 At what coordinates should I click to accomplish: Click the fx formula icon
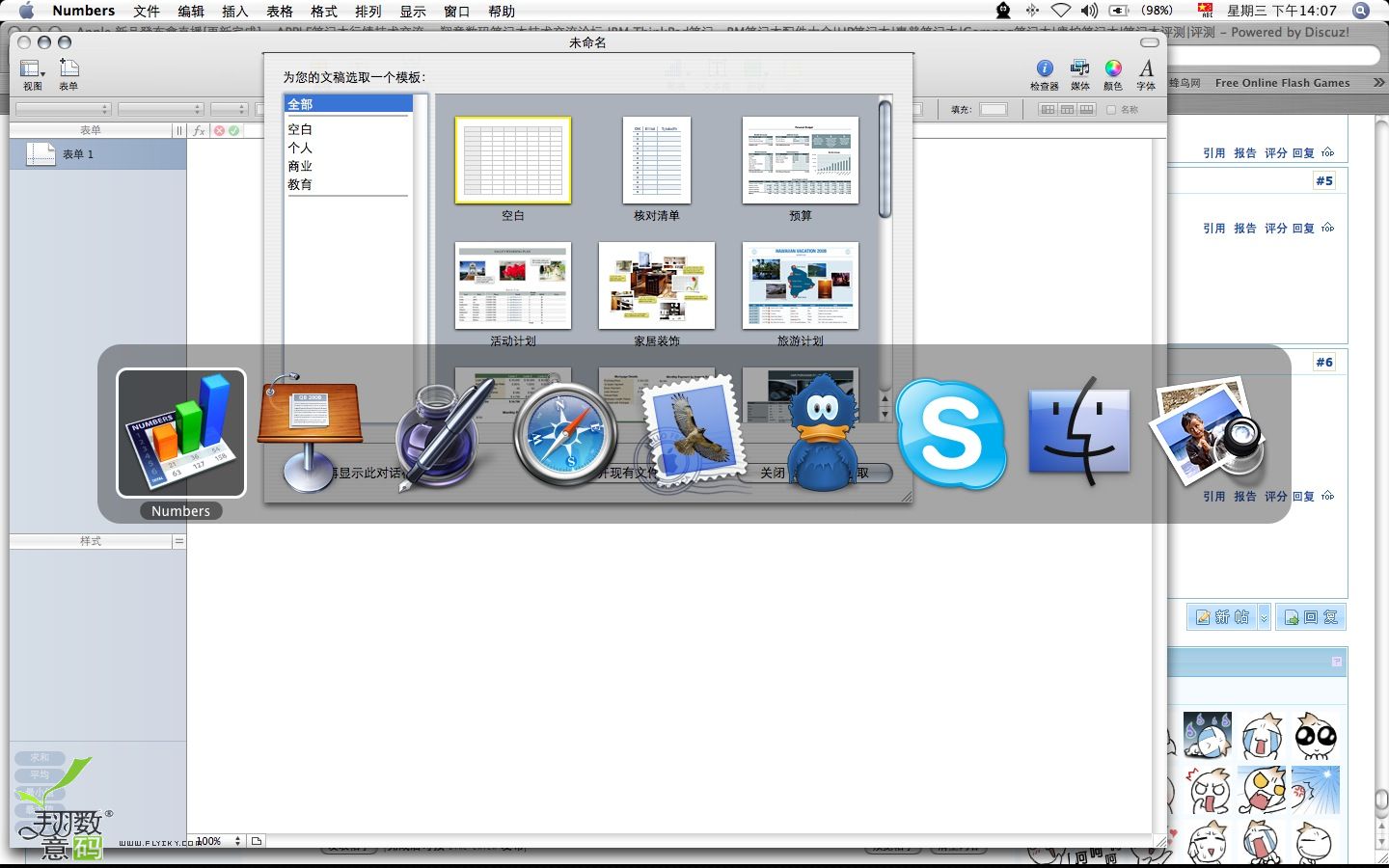pos(199,130)
